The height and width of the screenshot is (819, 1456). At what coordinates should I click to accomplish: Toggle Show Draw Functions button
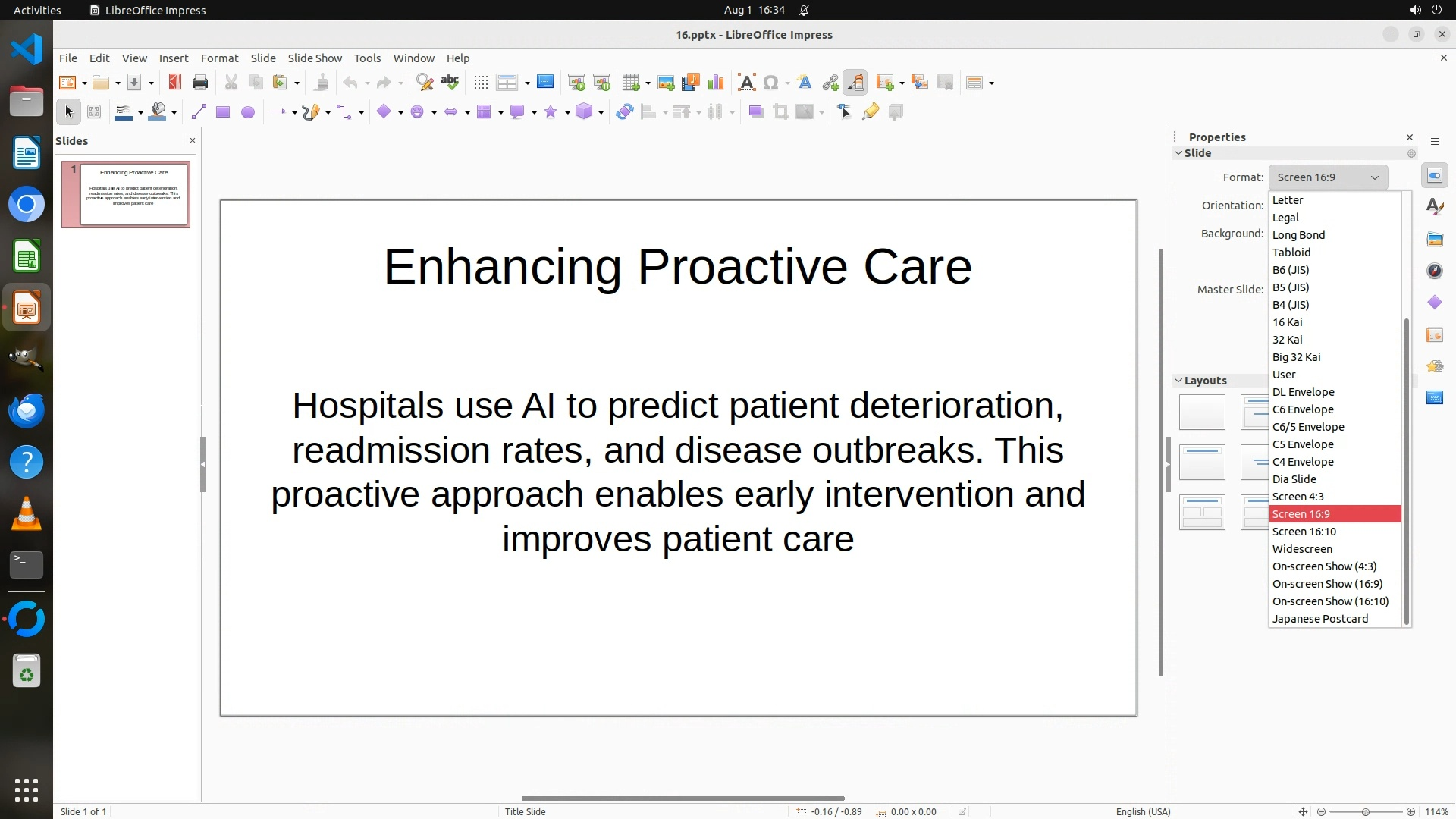point(855,83)
